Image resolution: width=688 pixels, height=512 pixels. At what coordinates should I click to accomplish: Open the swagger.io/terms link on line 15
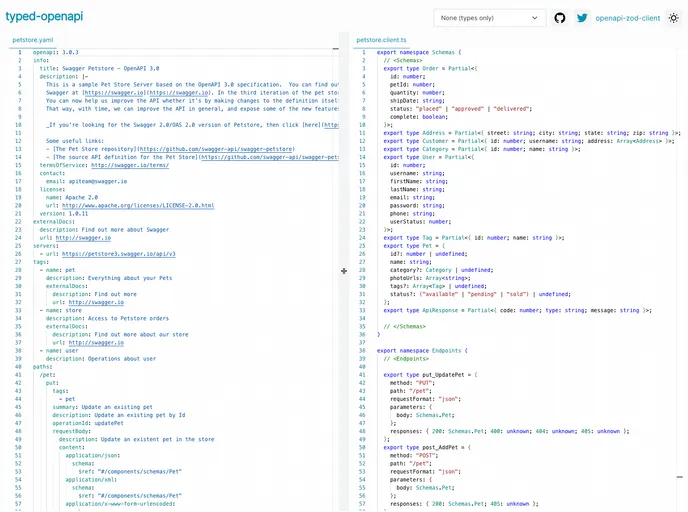pos(130,165)
